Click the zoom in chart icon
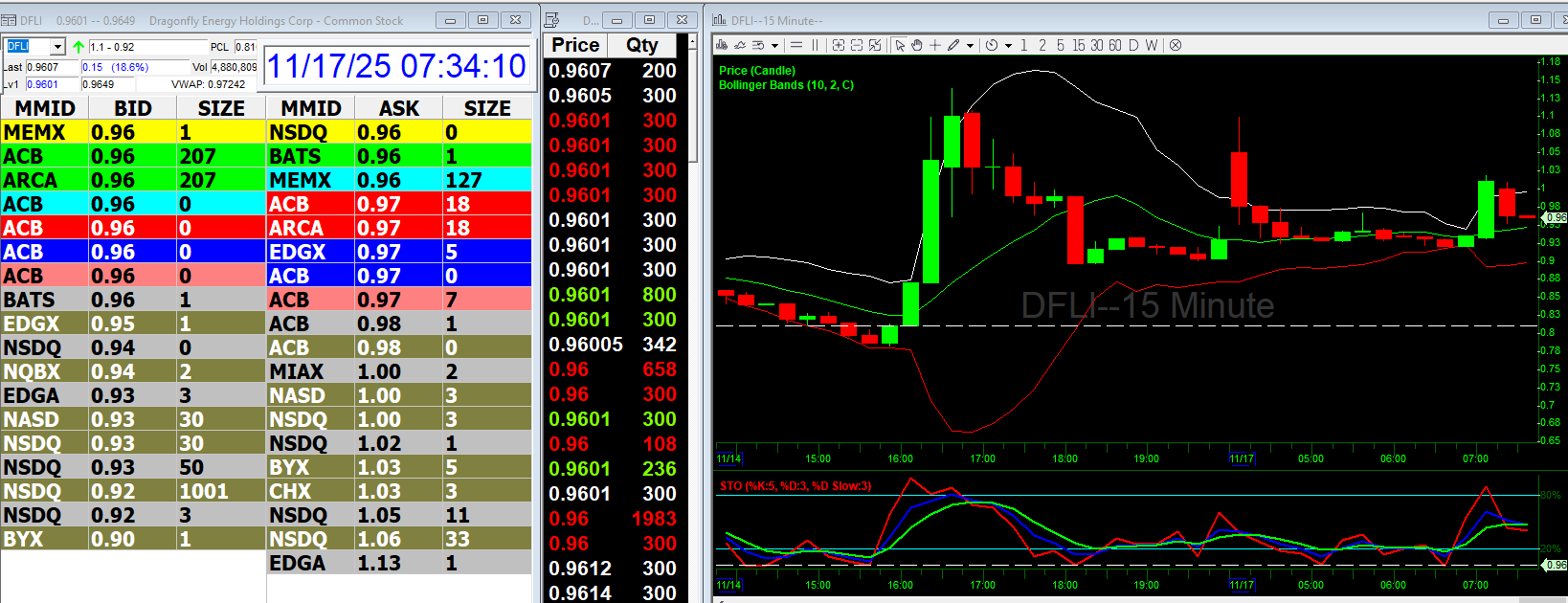This screenshot has height=603, width=1568. pyautogui.click(x=839, y=45)
